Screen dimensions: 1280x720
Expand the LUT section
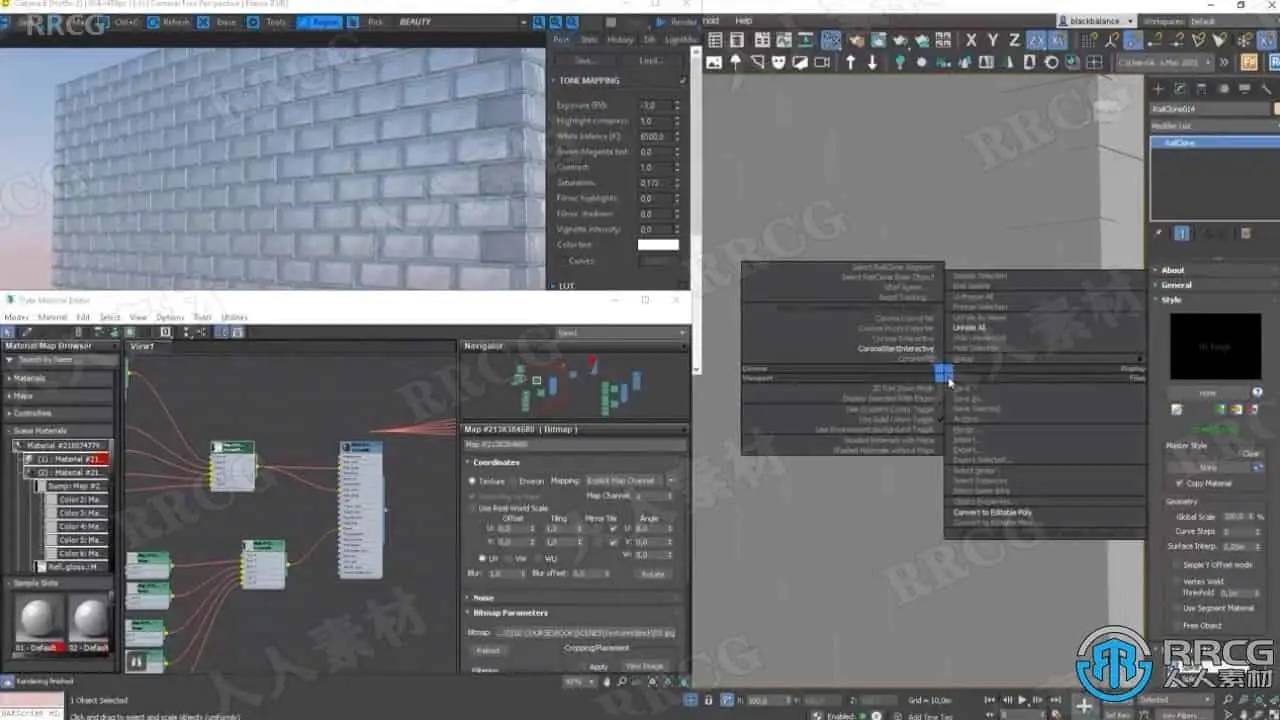click(x=566, y=286)
